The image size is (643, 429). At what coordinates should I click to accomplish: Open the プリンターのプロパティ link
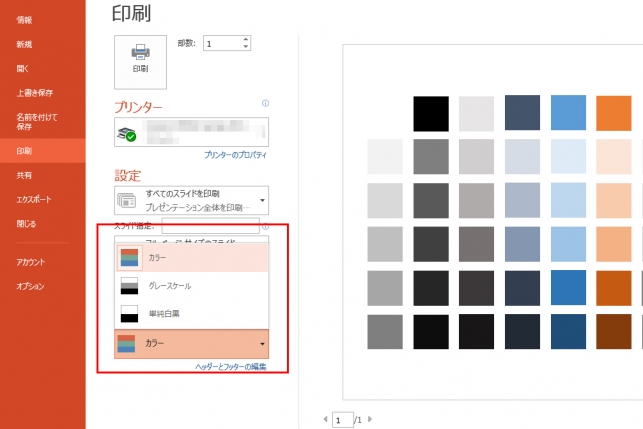click(235, 155)
